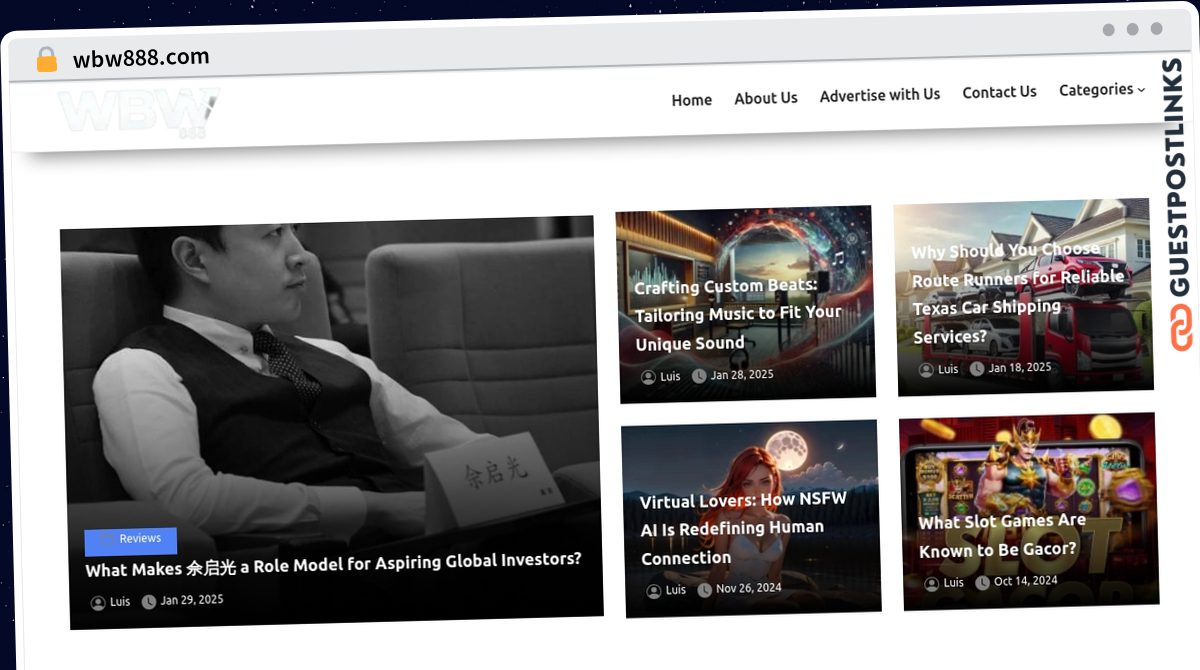Image resolution: width=1200 pixels, height=670 pixels.
Task: Click Luis on the Virtual Lovers card
Action: pyautogui.click(x=676, y=590)
